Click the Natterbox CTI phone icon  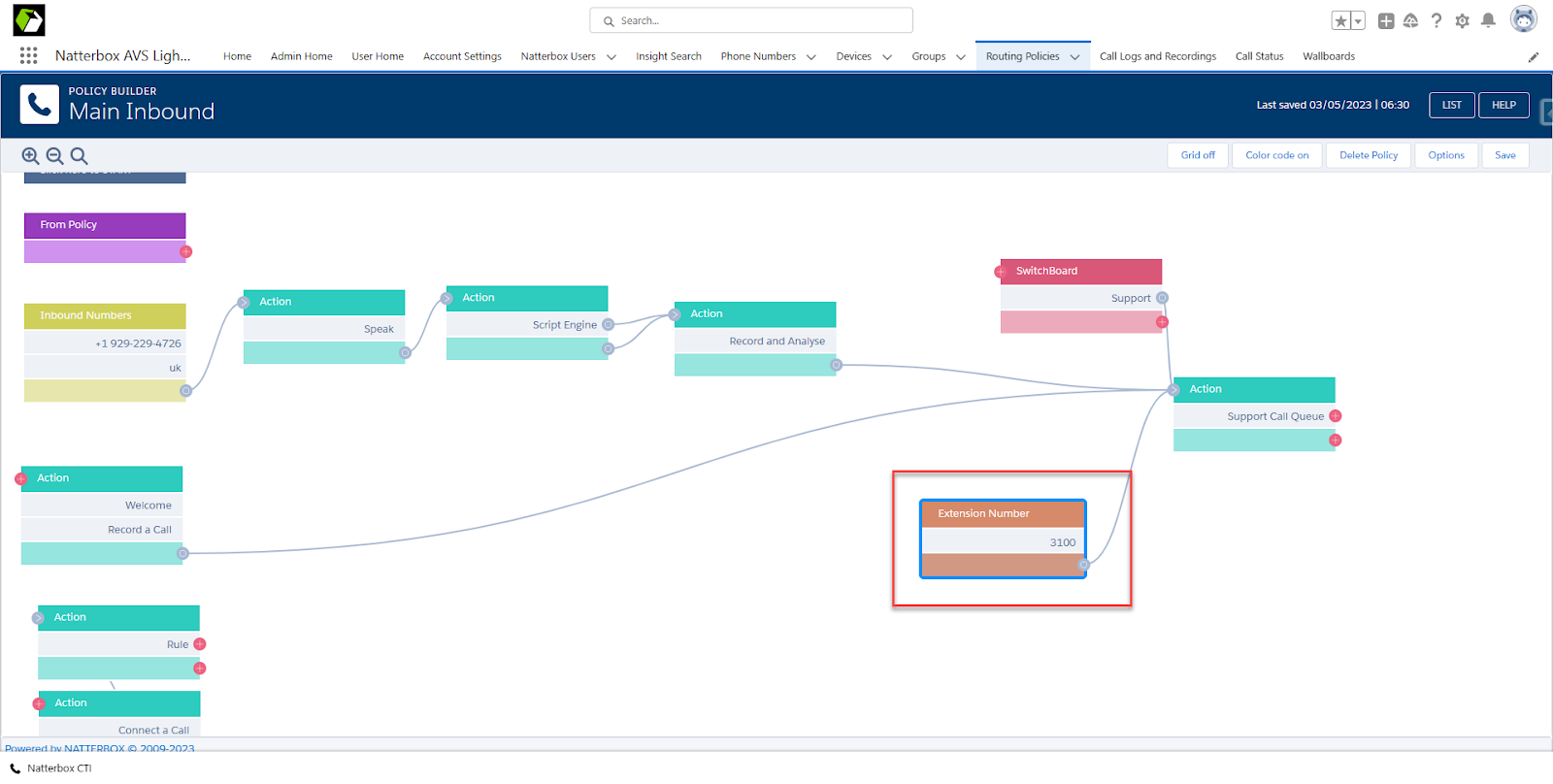point(15,768)
